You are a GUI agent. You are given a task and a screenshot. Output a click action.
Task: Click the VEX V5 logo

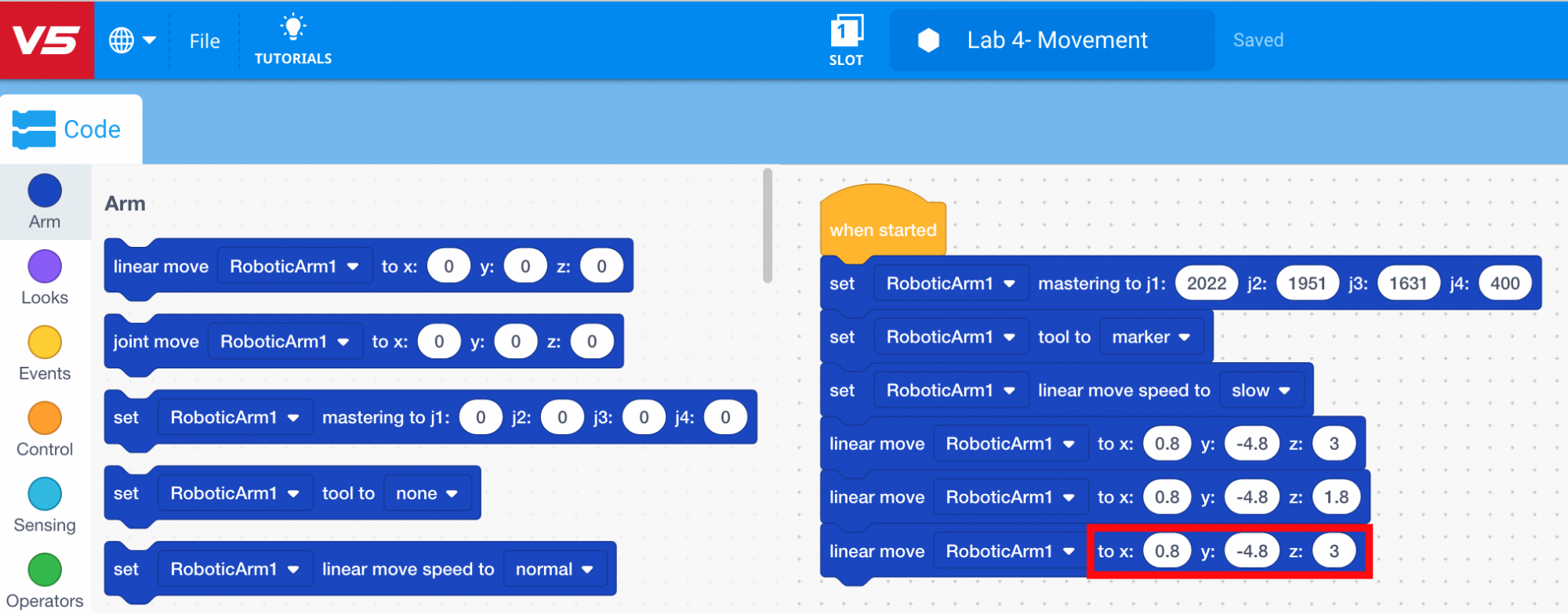47,40
